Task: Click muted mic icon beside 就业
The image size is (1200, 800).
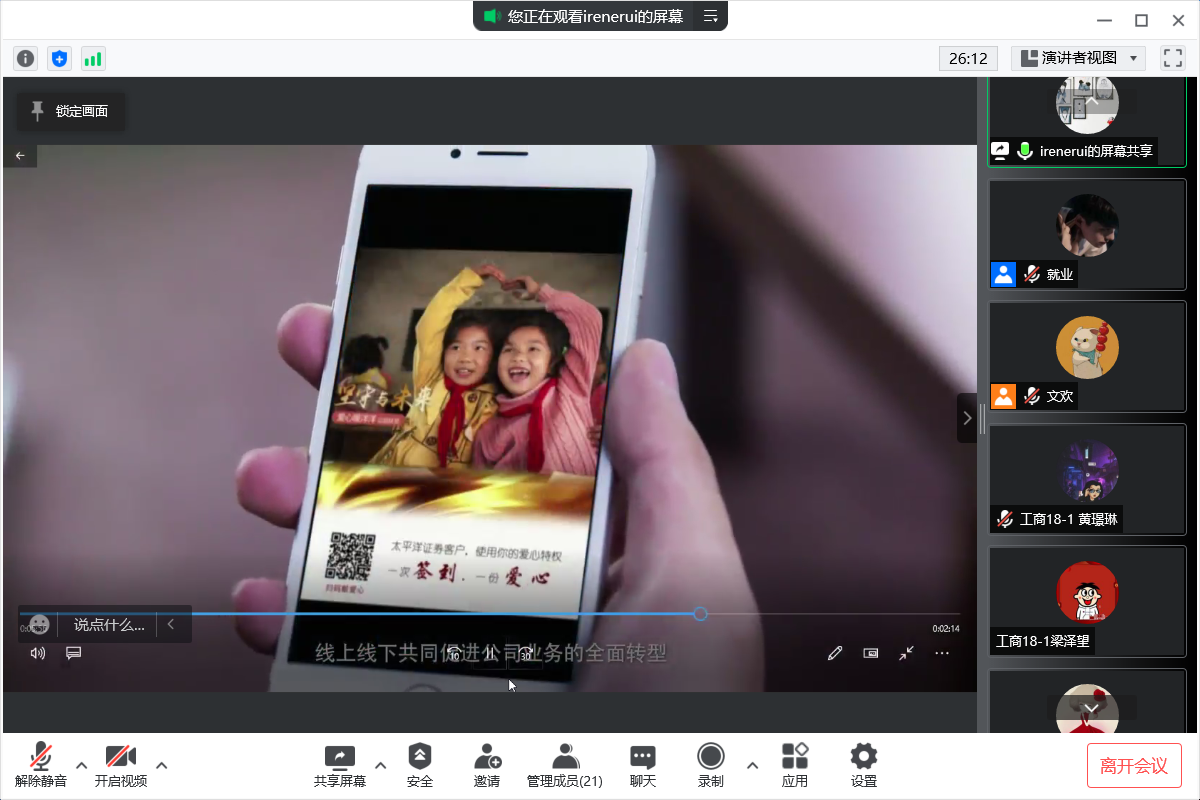Action: pyautogui.click(x=1032, y=274)
